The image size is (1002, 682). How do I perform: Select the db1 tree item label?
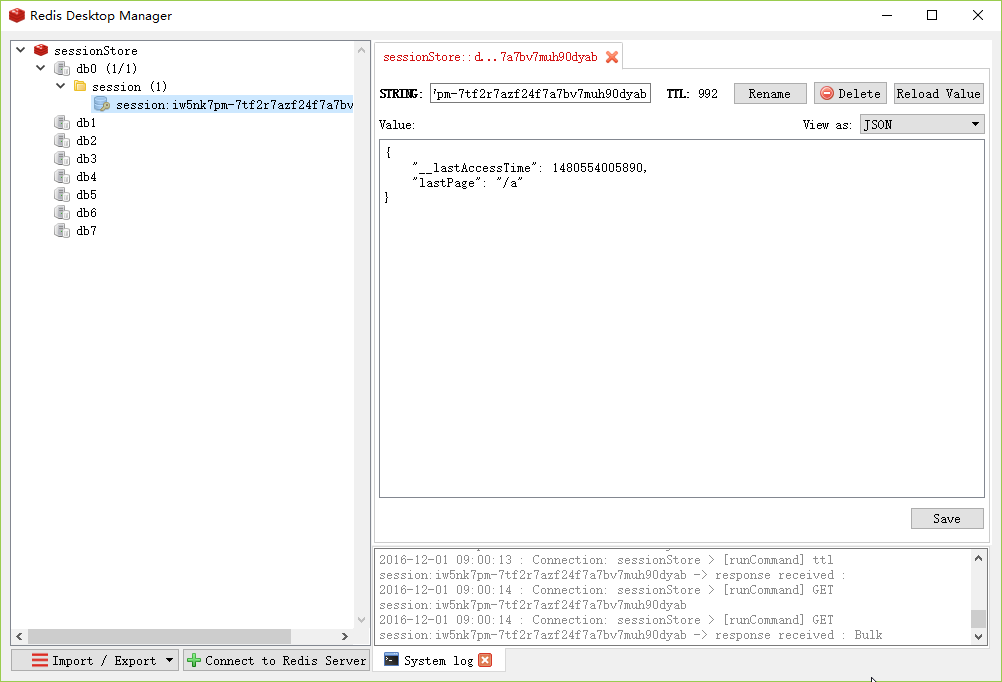click(86, 122)
